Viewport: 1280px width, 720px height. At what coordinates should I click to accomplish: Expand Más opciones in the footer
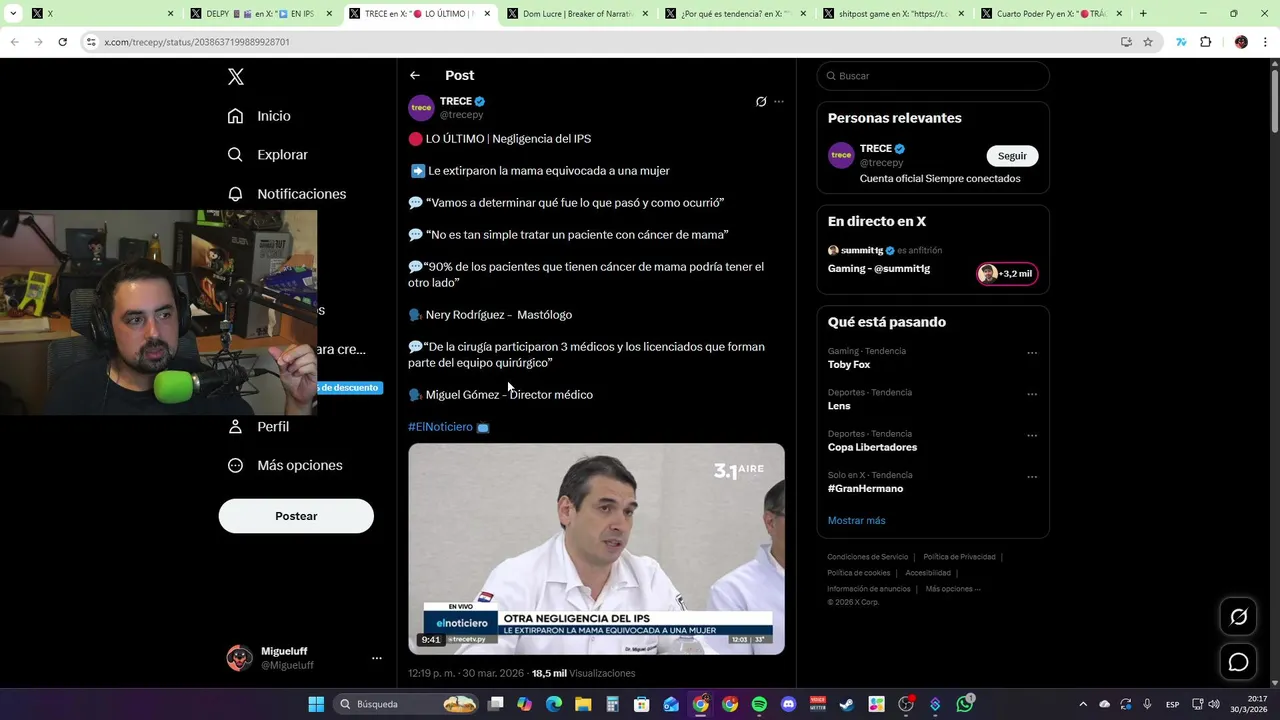pos(953,589)
